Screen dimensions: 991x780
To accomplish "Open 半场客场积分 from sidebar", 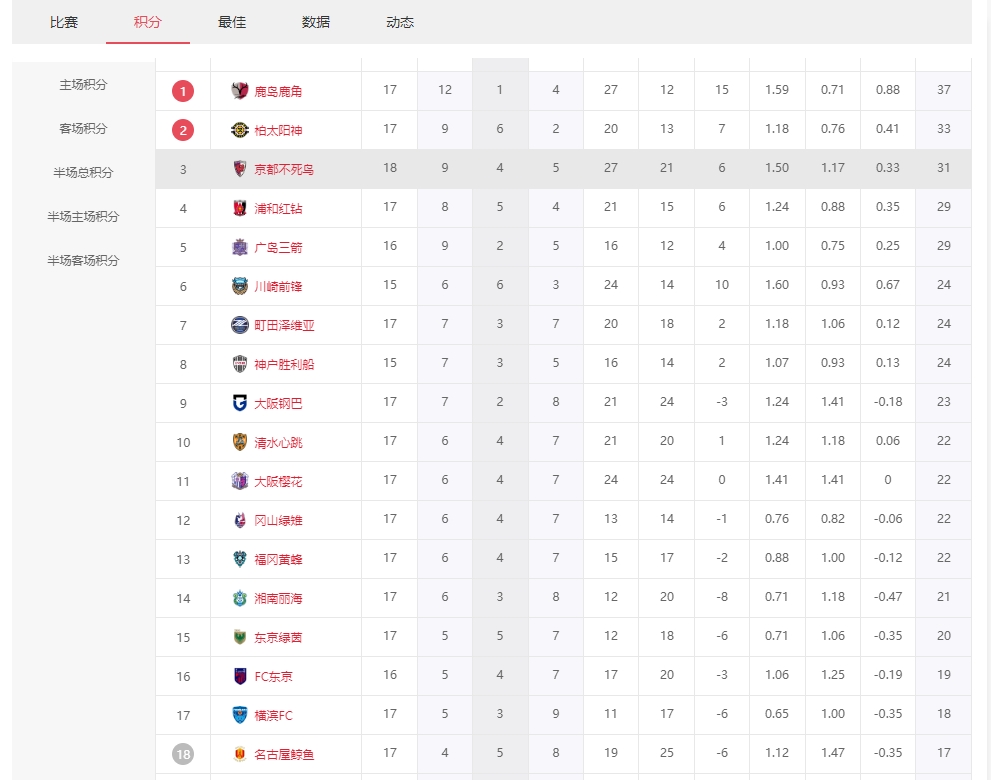I will point(83,260).
